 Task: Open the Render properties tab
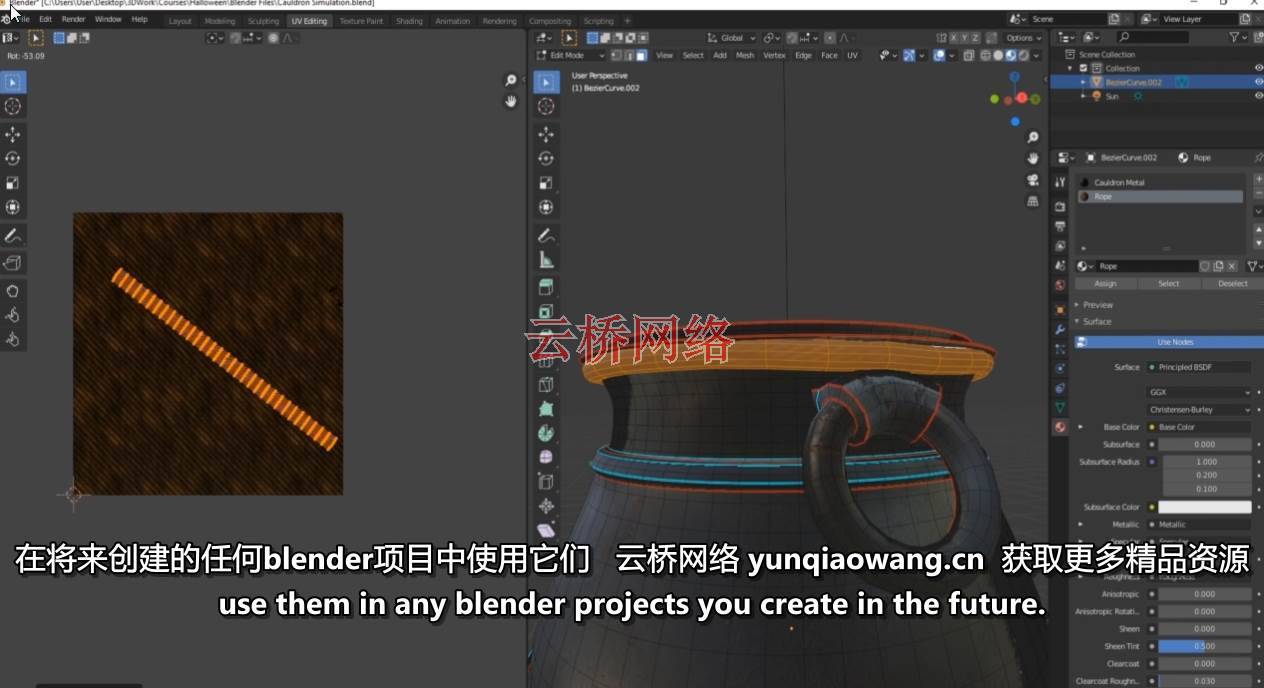click(x=1060, y=206)
